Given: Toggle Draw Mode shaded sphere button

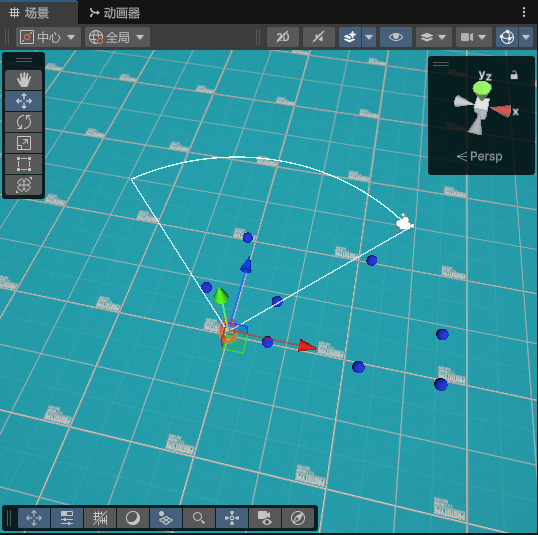Looking at the screenshot, I should [133, 518].
